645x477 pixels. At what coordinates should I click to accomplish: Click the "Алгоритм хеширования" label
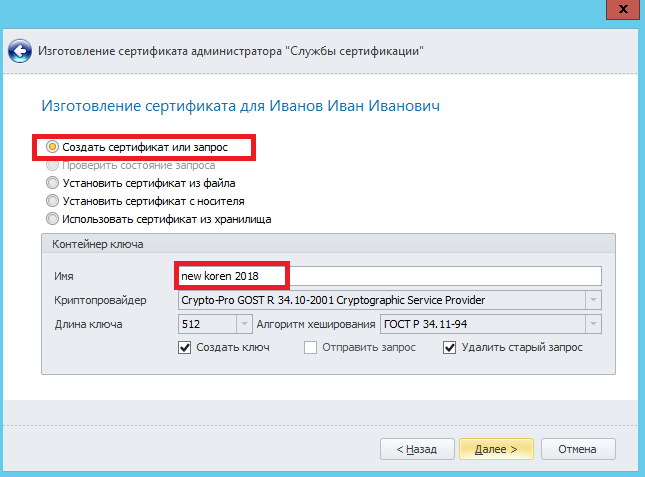[316, 324]
